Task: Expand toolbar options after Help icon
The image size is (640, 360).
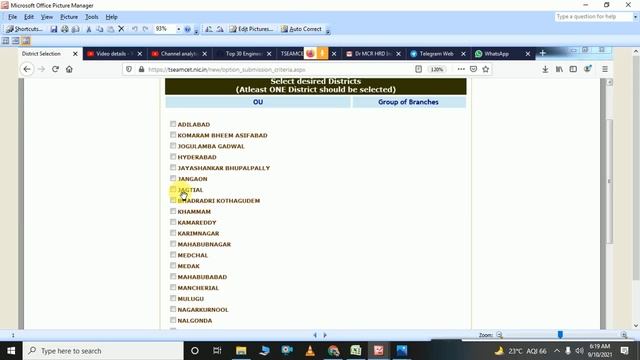Action: pyautogui.click(x=196, y=30)
